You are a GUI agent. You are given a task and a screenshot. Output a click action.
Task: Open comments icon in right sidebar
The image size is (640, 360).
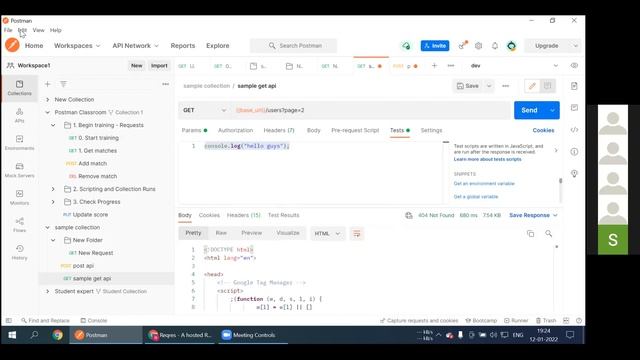click(x=574, y=108)
